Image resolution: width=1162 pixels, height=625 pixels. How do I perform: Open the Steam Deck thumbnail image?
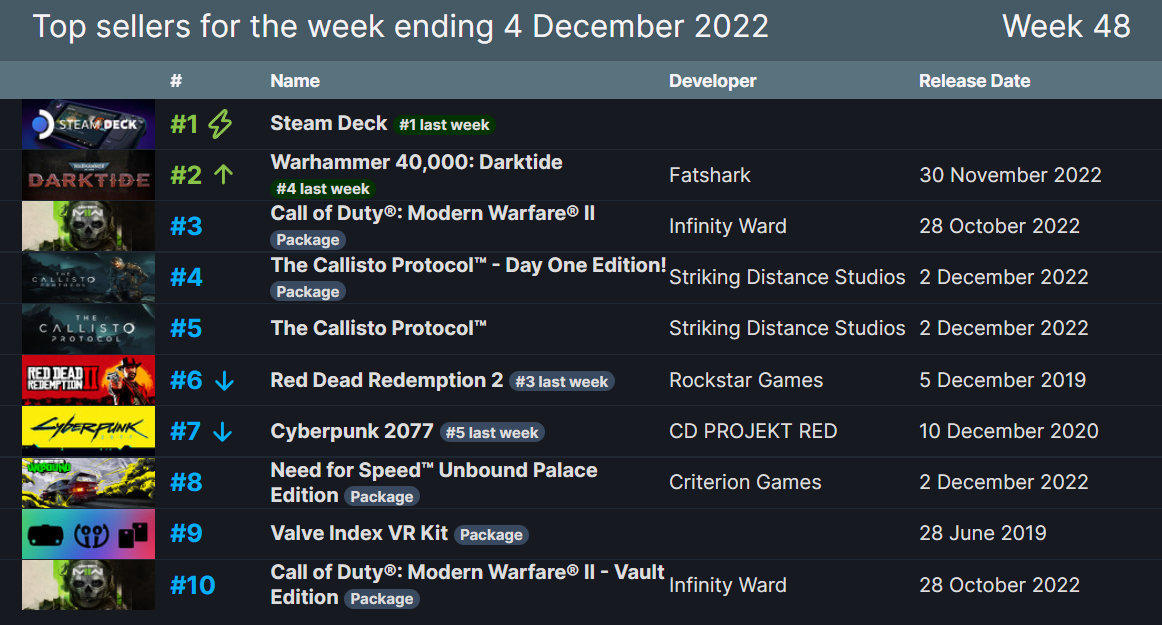(x=88, y=125)
